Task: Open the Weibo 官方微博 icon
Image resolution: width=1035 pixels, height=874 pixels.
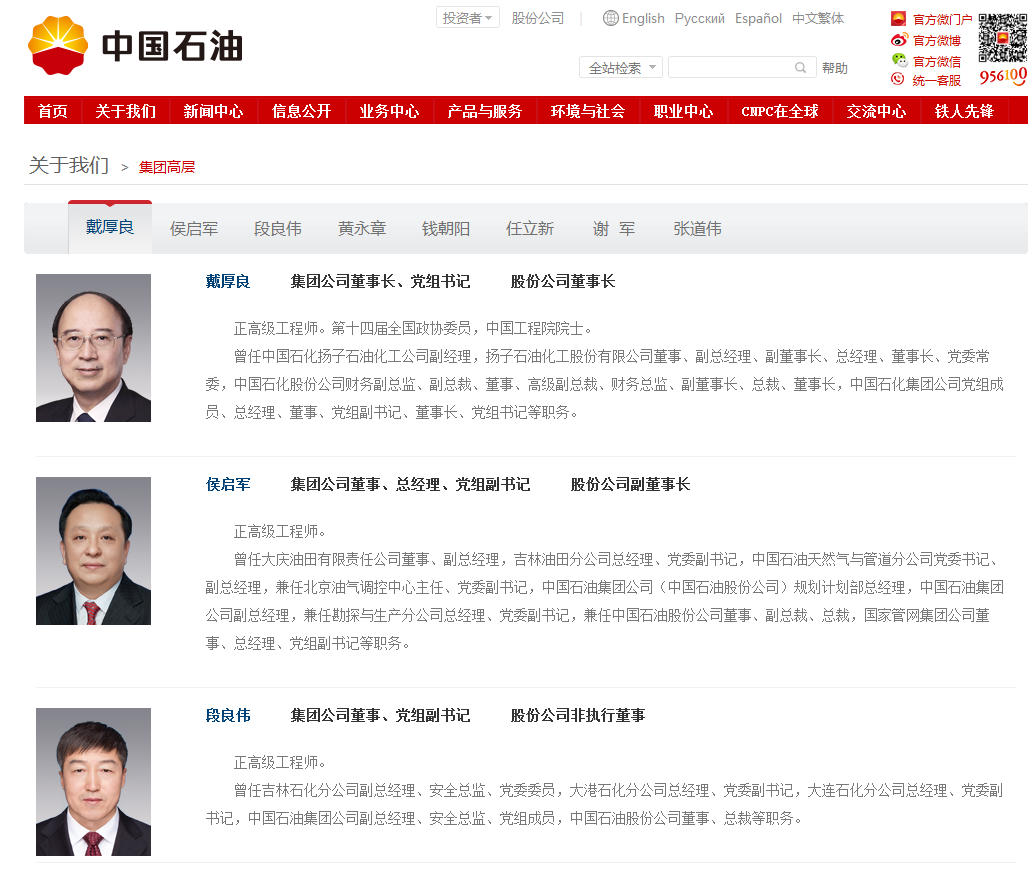Action: [899, 40]
